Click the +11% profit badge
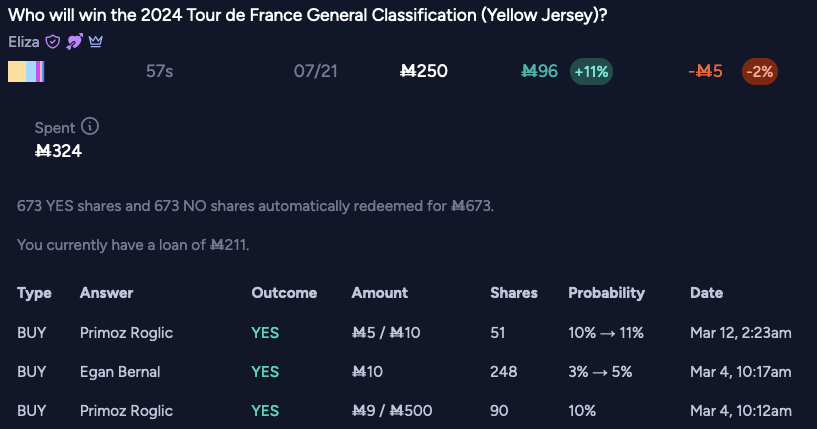 [x=591, y=71]
